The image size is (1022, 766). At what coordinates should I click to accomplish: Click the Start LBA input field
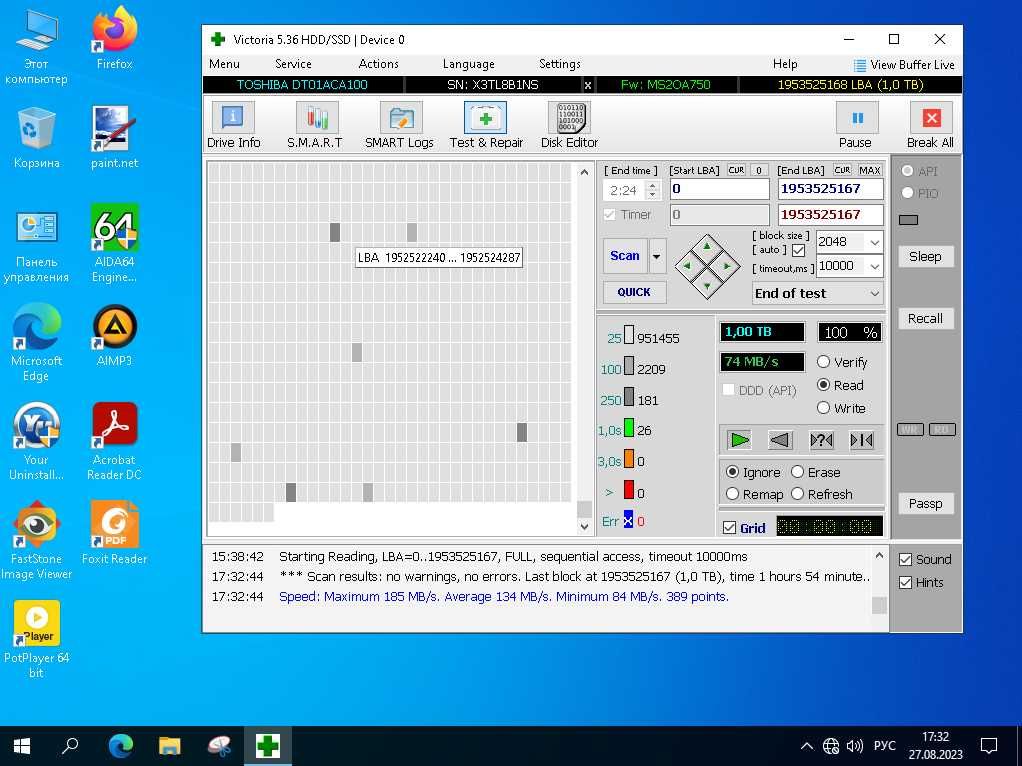(720, 189)
